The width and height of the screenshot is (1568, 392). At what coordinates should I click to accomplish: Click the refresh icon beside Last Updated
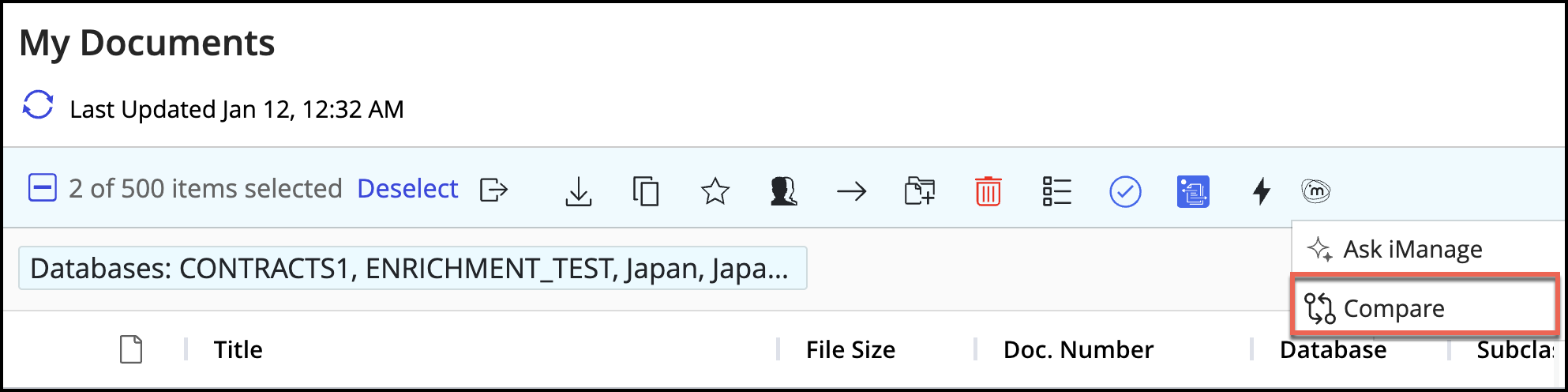38,105
